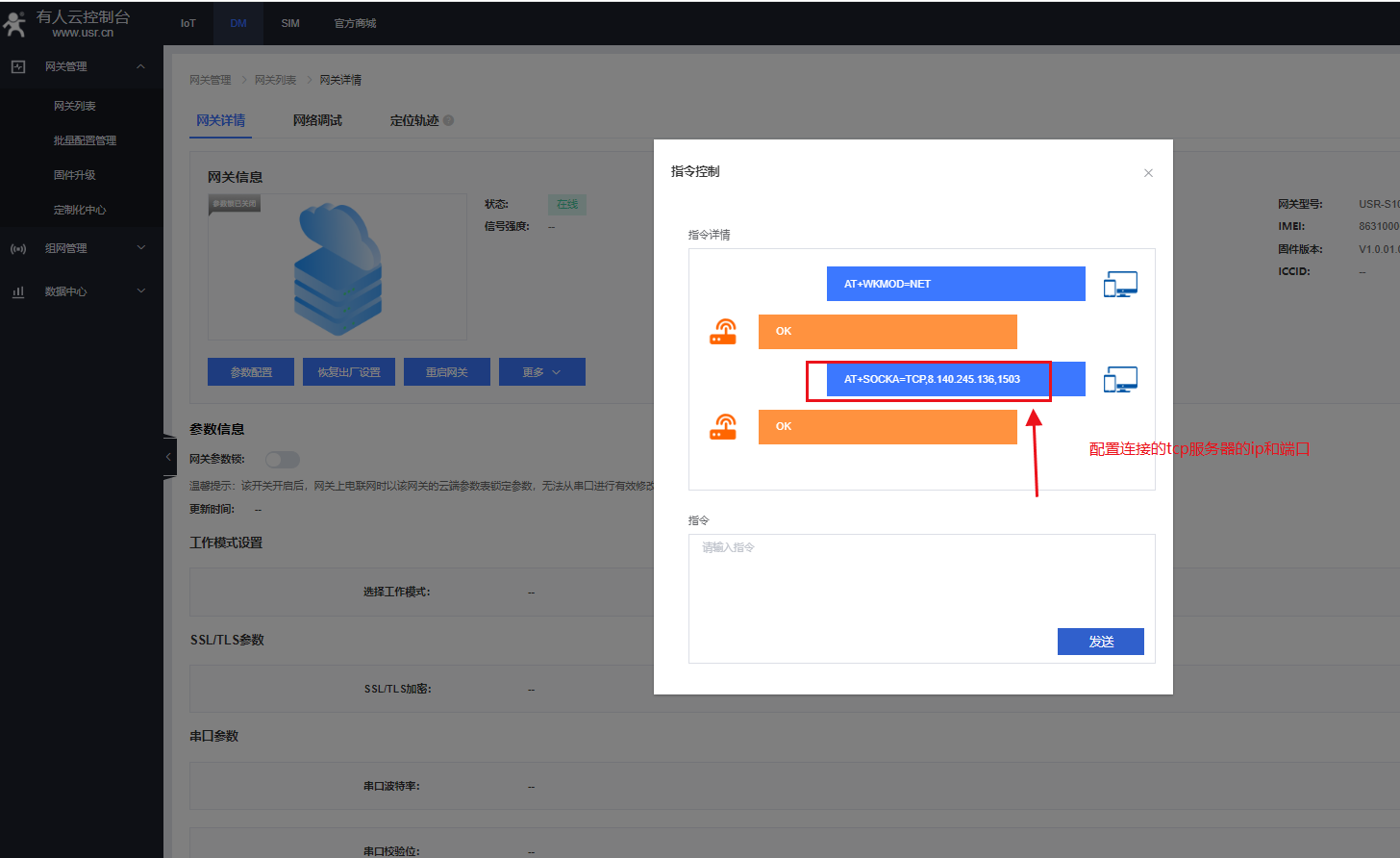
Task: Click the 参数配置 button
Action: 251,372
